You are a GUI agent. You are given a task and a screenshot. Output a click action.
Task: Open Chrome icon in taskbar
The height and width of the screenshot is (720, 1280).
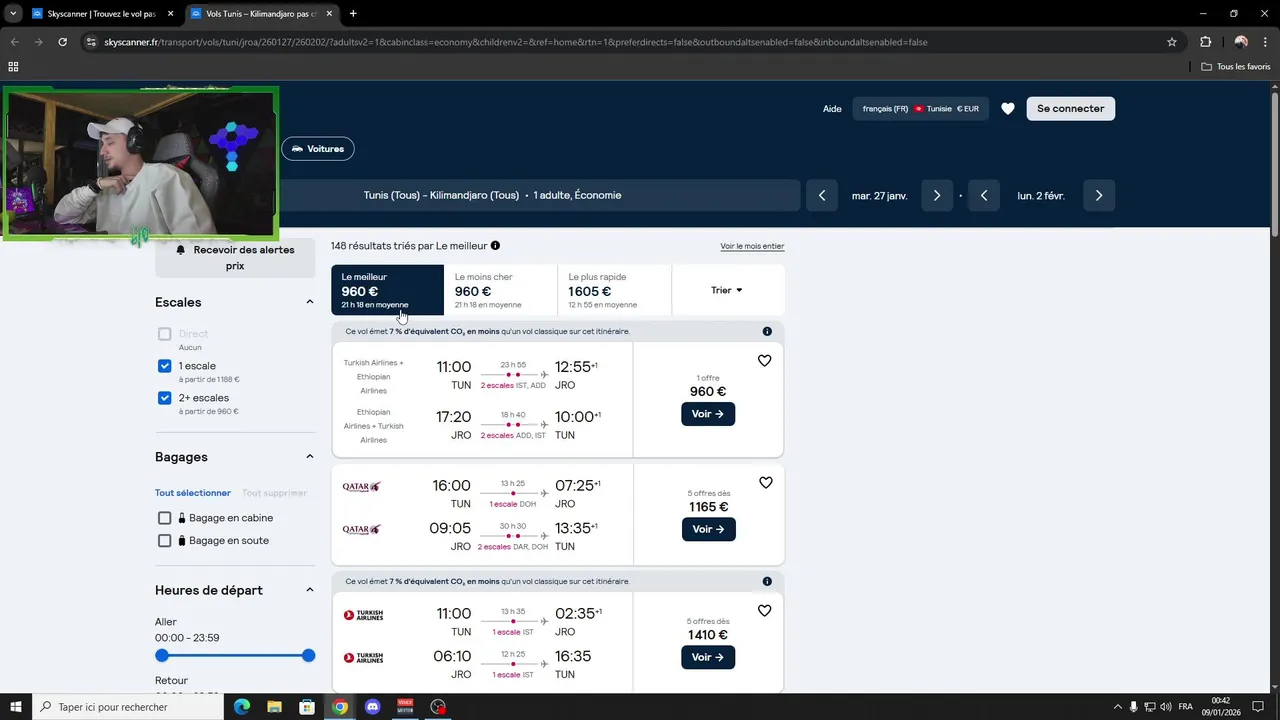point(340,707)
